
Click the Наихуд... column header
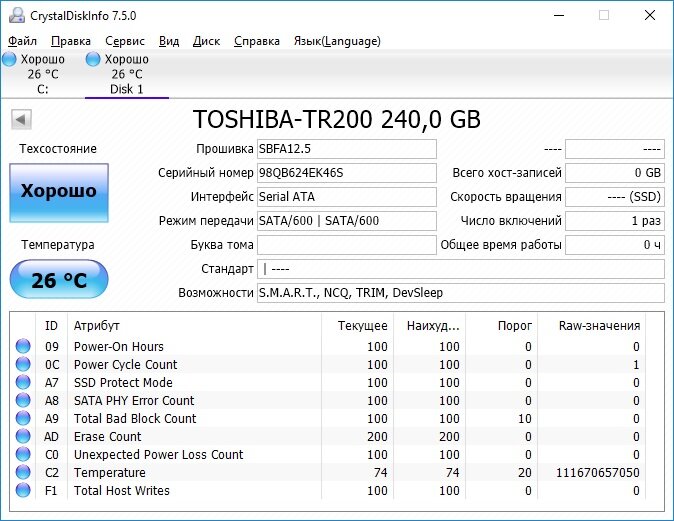click(x=429, y=326)
